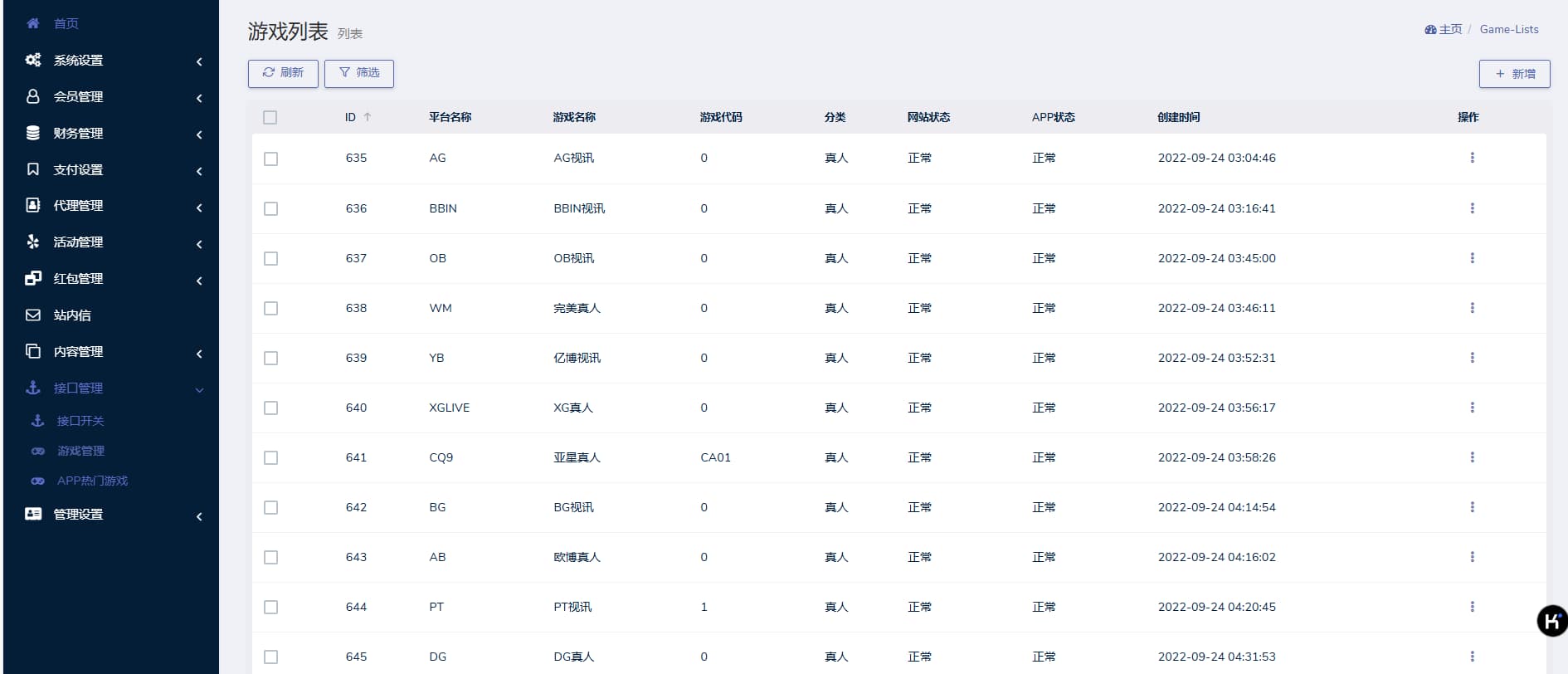1568x674 pixels.
Task: Expand the member management sidebar menu
Action: (114, 97)
